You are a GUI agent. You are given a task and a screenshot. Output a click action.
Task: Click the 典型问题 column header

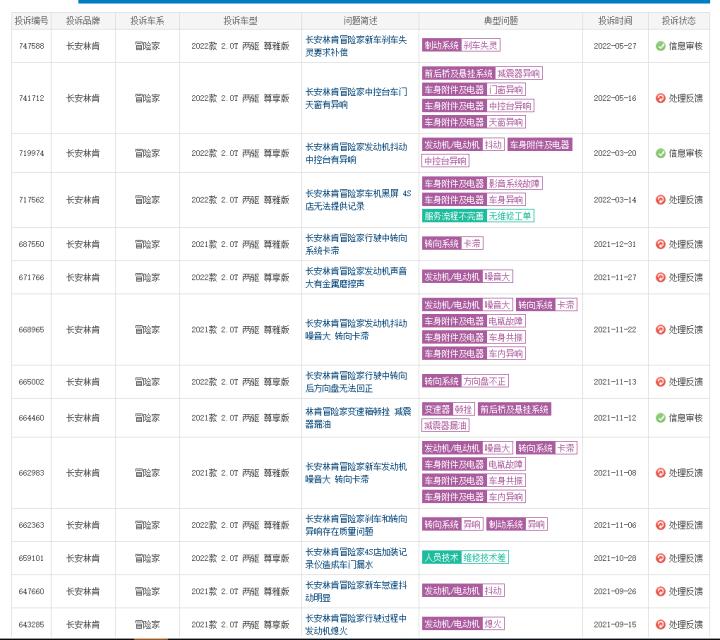[x=501, y=21]
